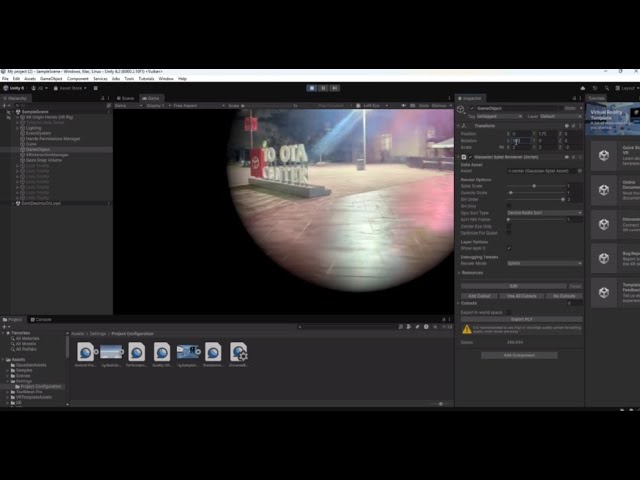Click the Add Component button

[x=519, y=355]
